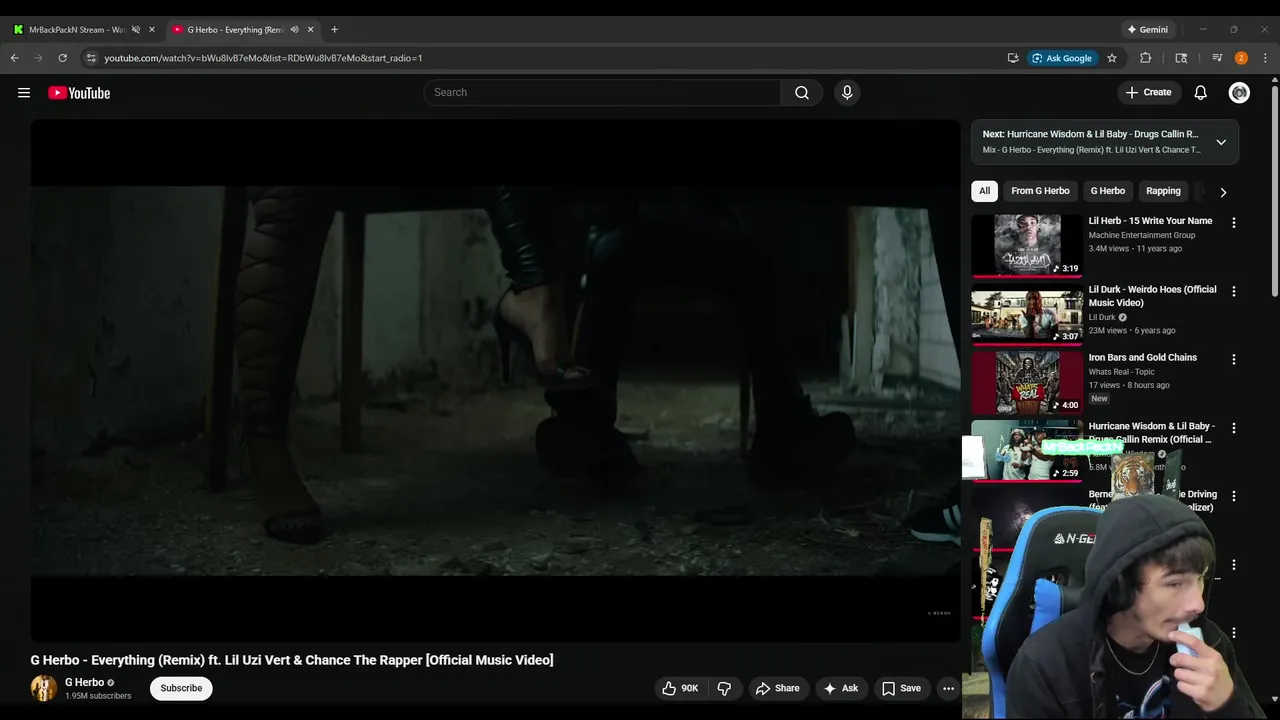Open options for Lil Durk - Weirdo Hoes
The width and height of the screenshot is (1280, 720).
point(1233,291)
